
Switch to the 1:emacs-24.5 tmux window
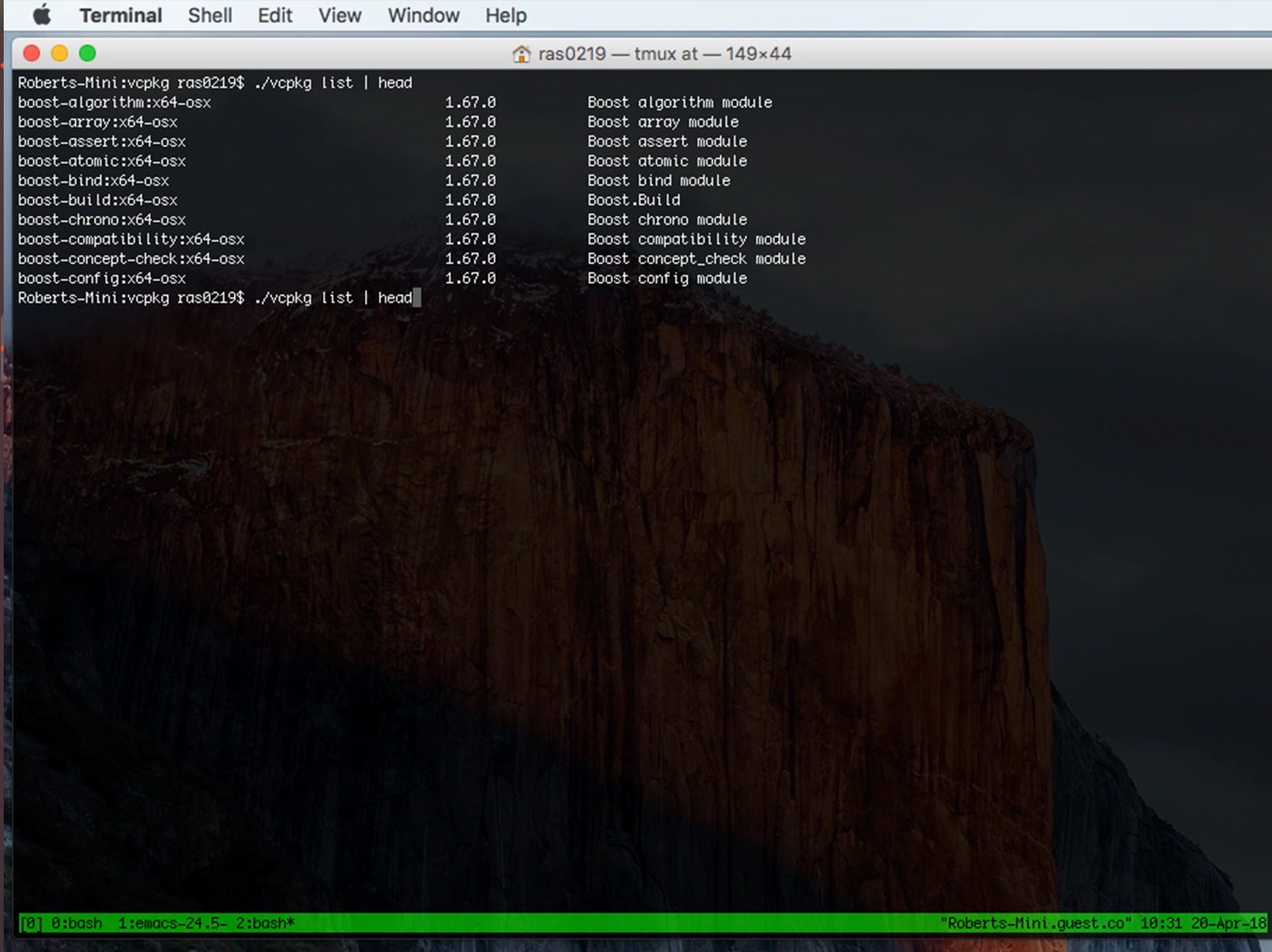(x=172, y=923)
